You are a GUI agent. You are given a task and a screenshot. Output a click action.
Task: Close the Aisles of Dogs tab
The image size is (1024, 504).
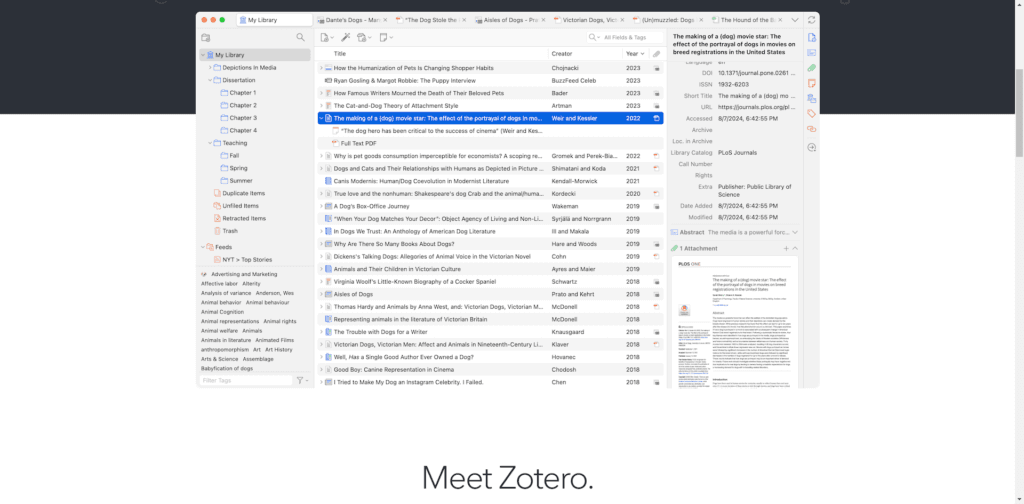click(x=543, y=20)
